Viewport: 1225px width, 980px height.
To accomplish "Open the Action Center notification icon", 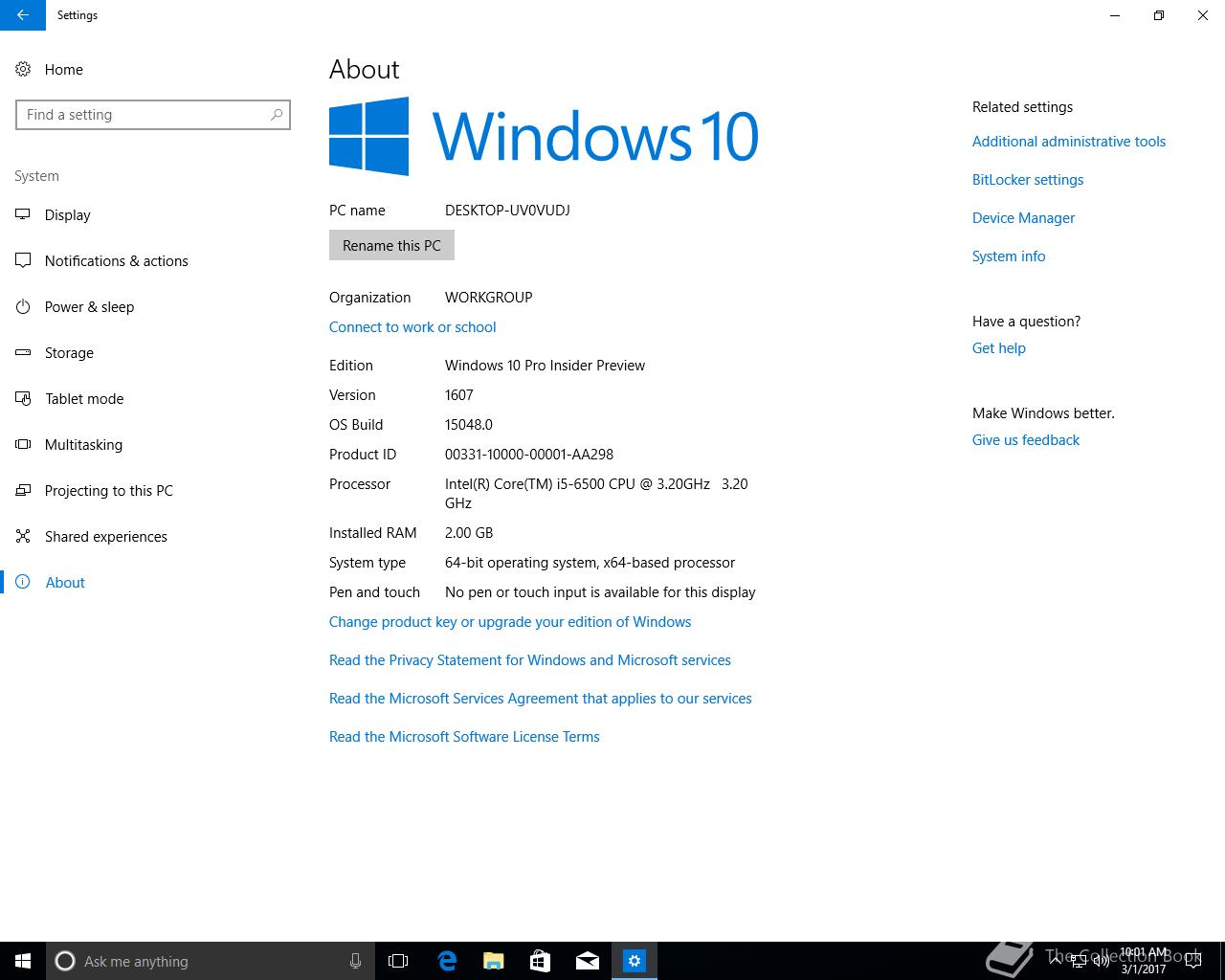I will click(x=1192, y=961).
